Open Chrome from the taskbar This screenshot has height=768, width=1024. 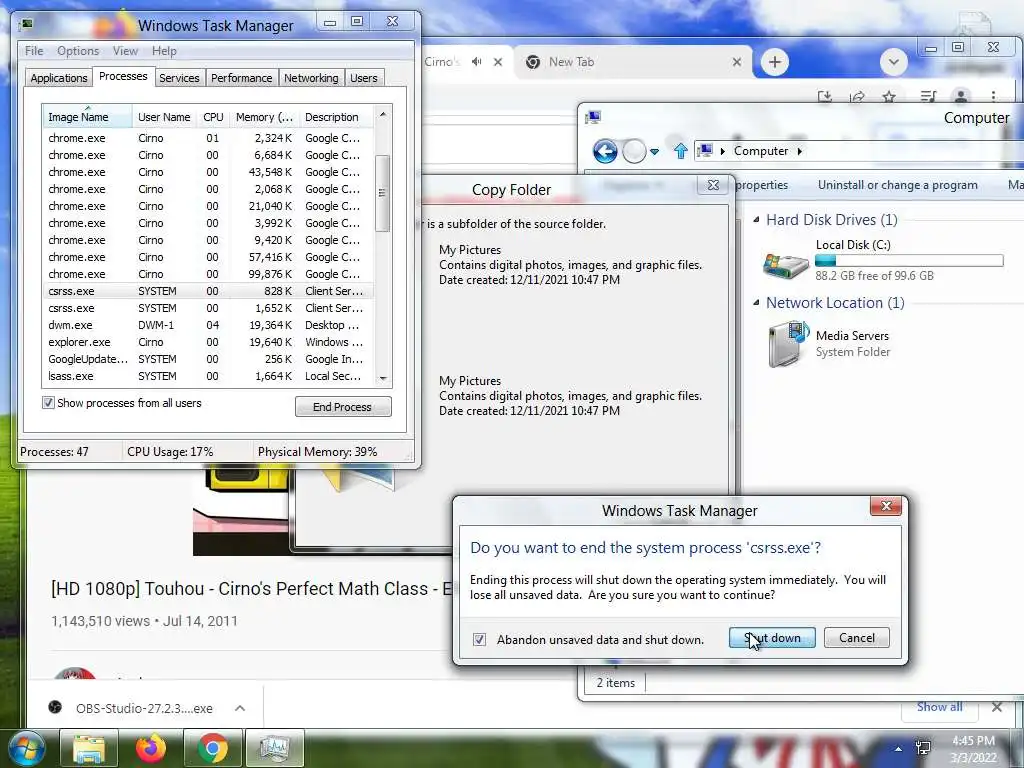213,748
